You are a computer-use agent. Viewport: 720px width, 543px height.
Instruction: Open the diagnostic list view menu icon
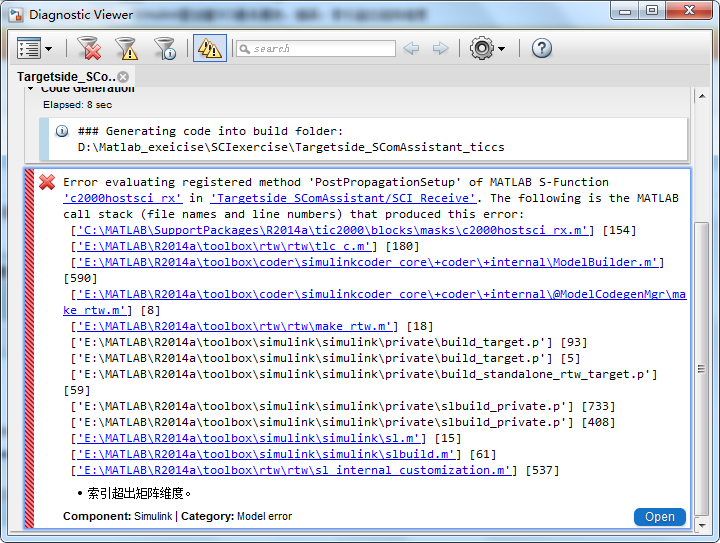point(29,48)
